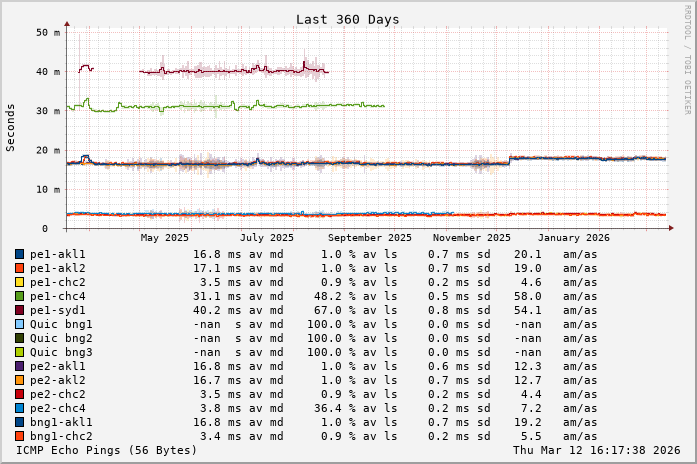Image resolution: width=697 pixels, height=464 pixels.
Task: Click the bng1-chc2 legend color box
Action: [19, 436]
